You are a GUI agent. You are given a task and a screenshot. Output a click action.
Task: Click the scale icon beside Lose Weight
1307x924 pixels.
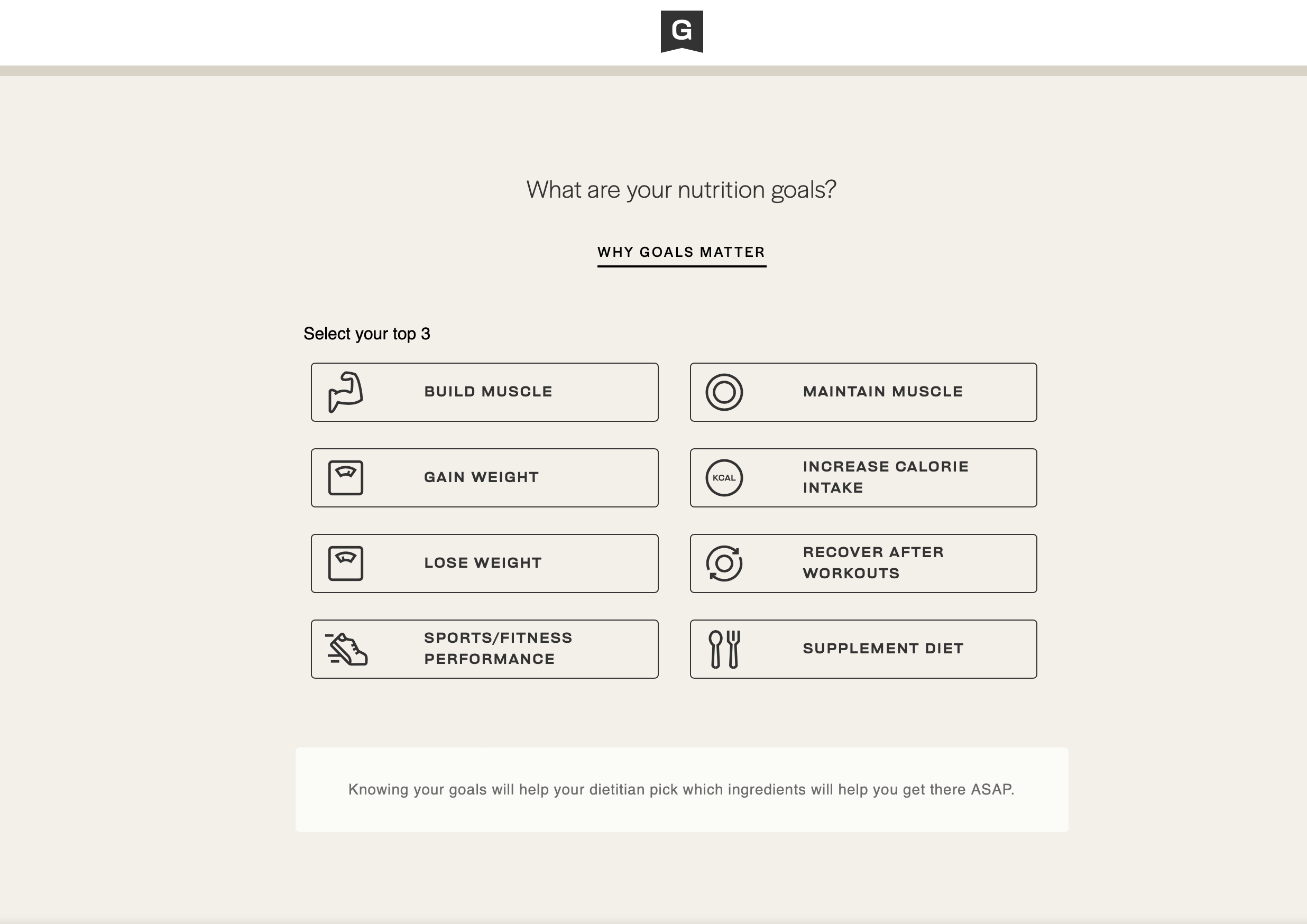(x=346, y=563)
